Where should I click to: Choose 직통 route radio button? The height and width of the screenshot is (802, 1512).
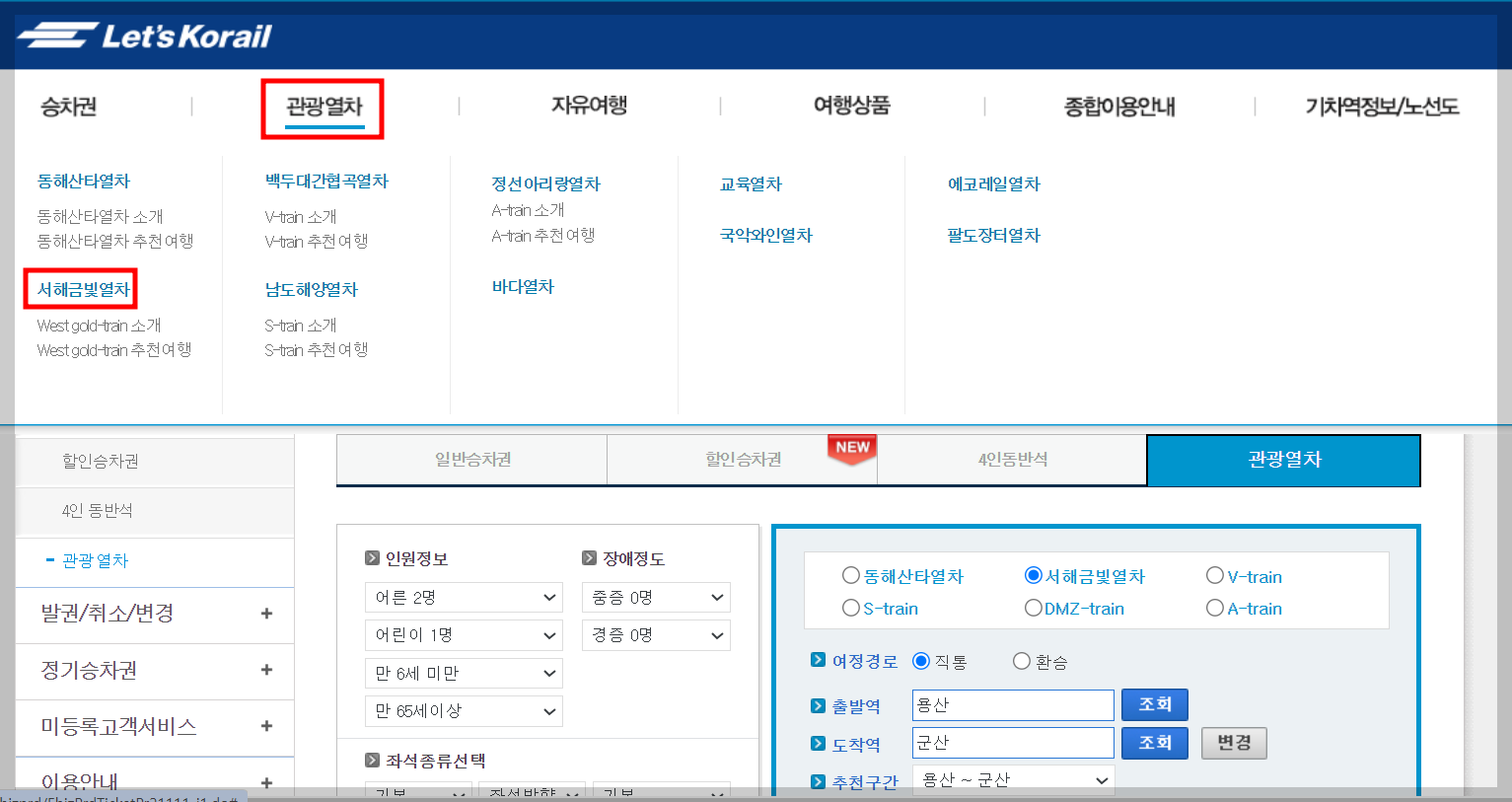pyautogui.click(x=921, y=661)
